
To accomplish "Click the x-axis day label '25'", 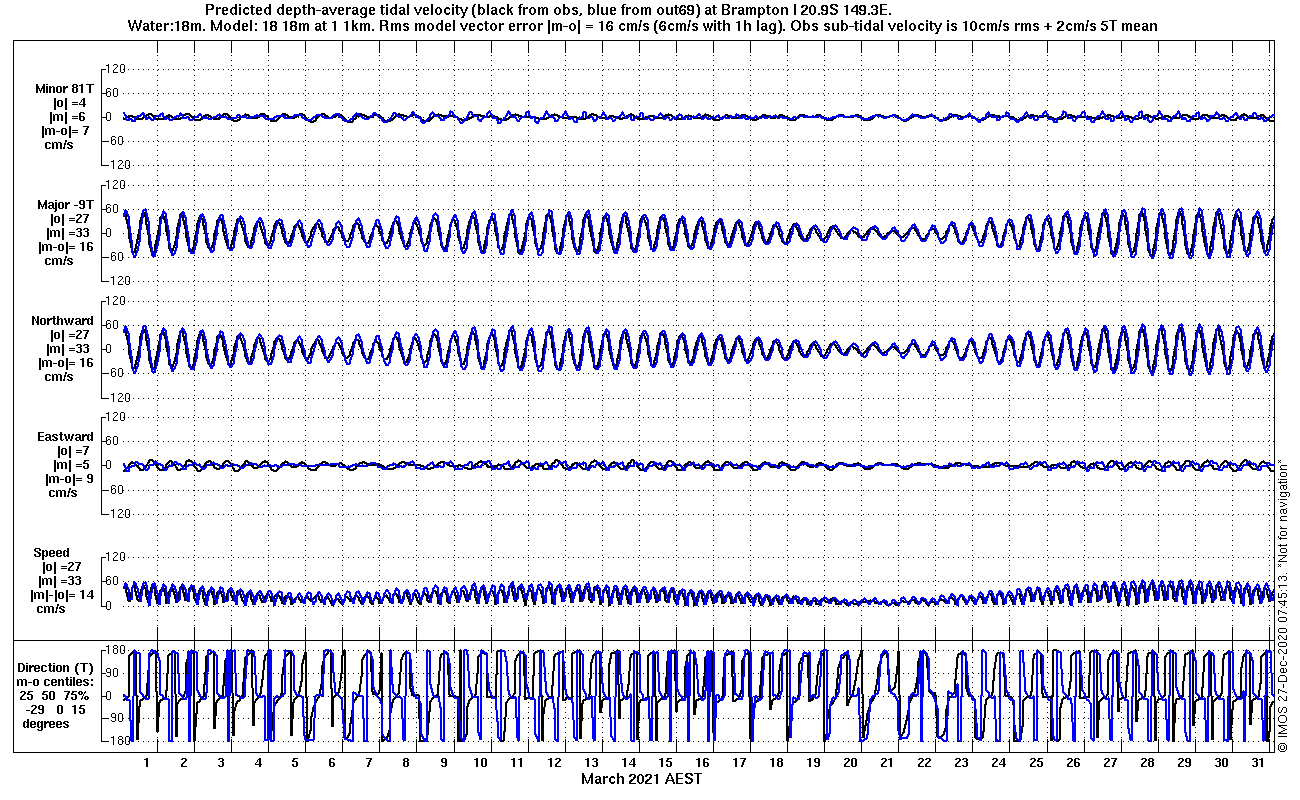I will (1036, 763).
